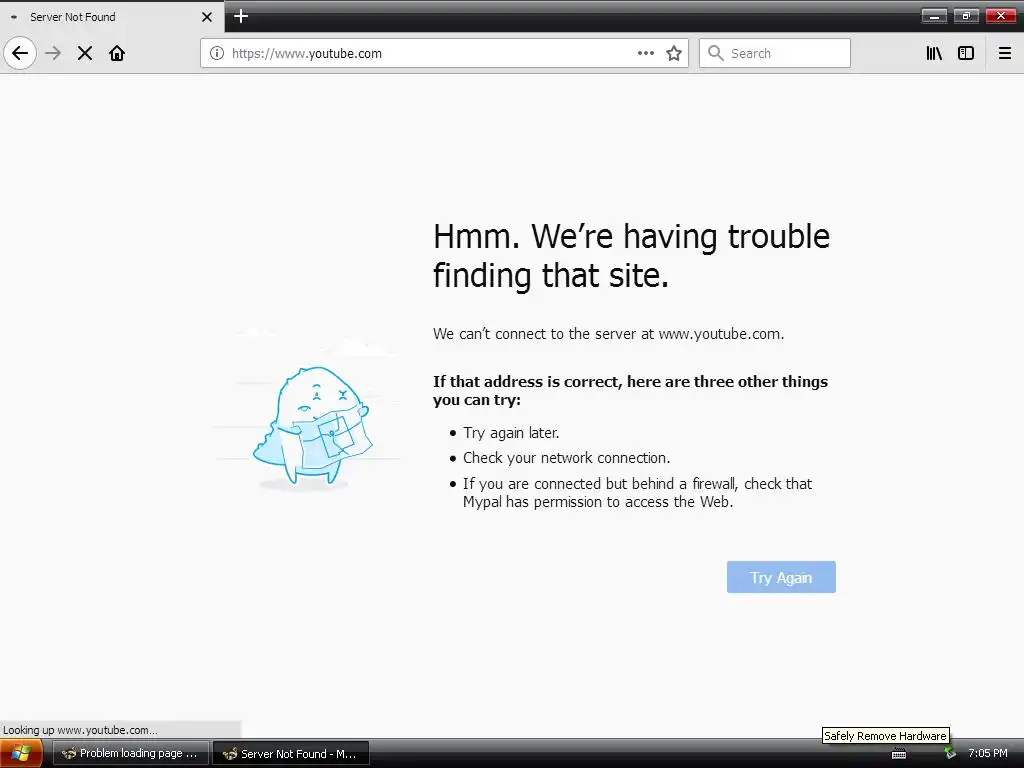1024x768 pixels.
Task: Click the 7:05 PM clock
Action: point(987,754)
